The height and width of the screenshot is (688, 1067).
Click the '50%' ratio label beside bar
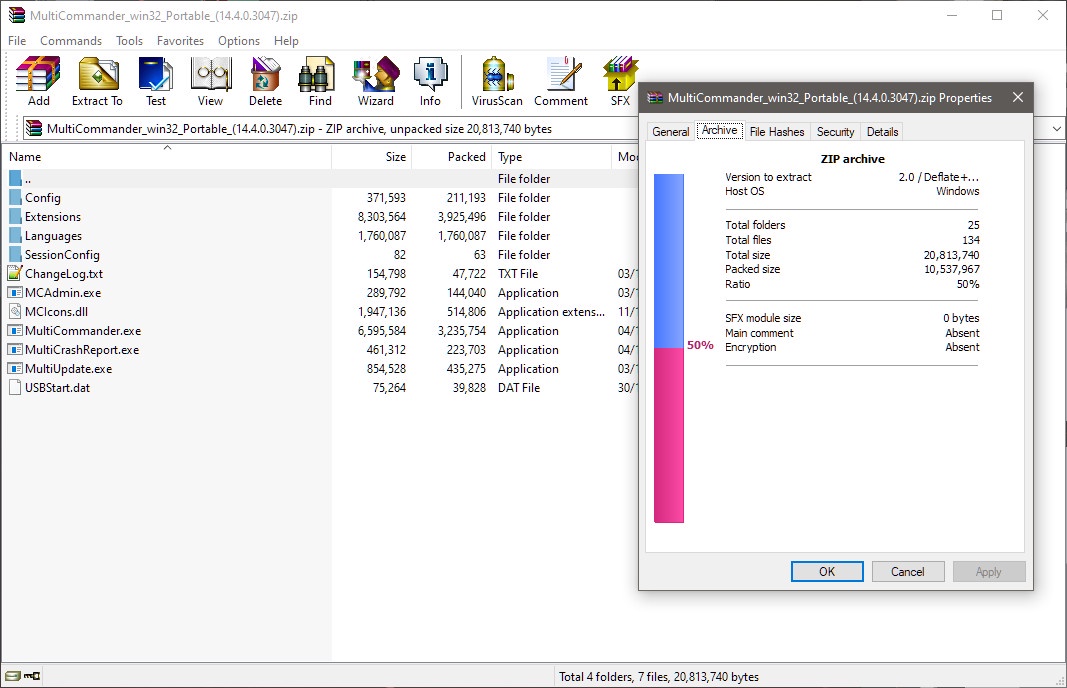pyautogui.click(x=700, y=345)
